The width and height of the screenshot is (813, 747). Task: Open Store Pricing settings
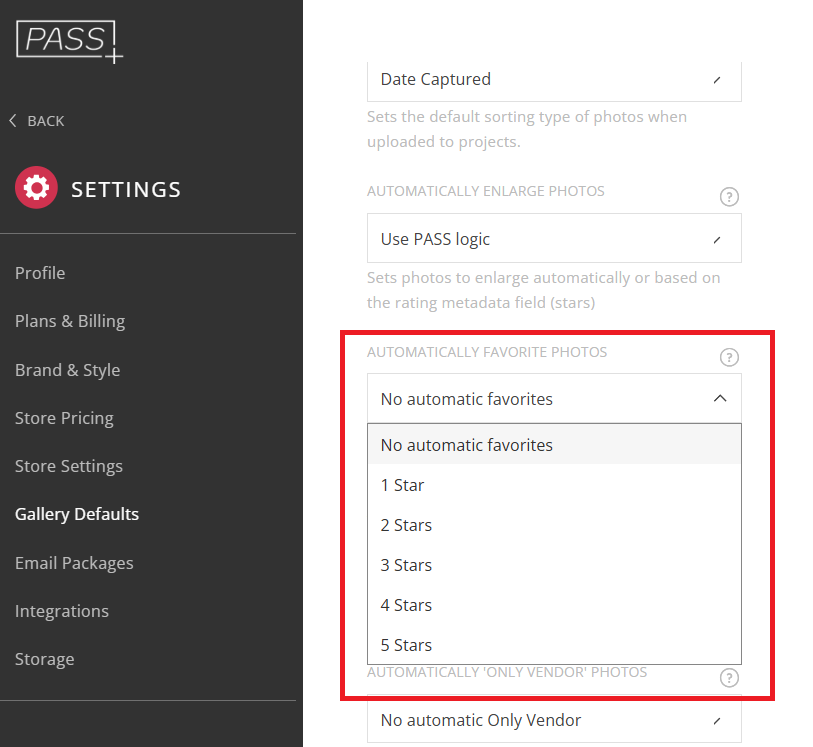pos(64,418)
